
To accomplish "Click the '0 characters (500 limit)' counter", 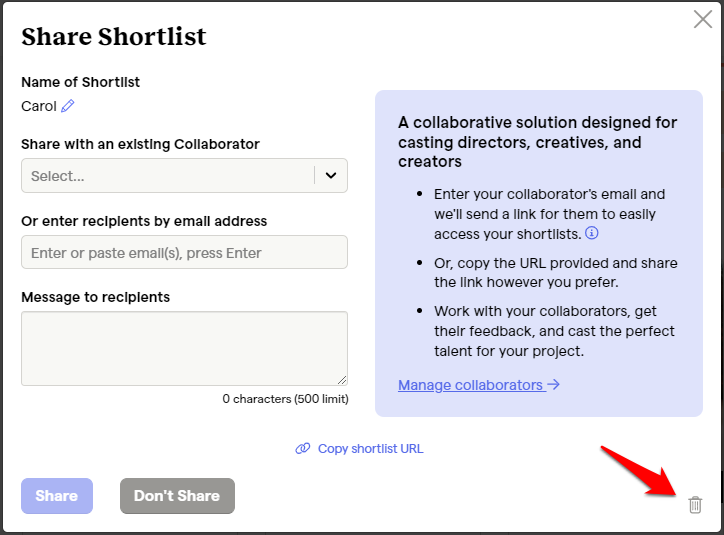I will [x=285, y=399].
